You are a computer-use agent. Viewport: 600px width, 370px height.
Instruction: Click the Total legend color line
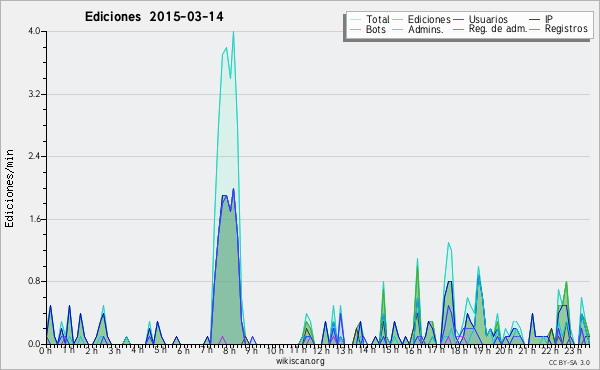[x=355, y=20]
